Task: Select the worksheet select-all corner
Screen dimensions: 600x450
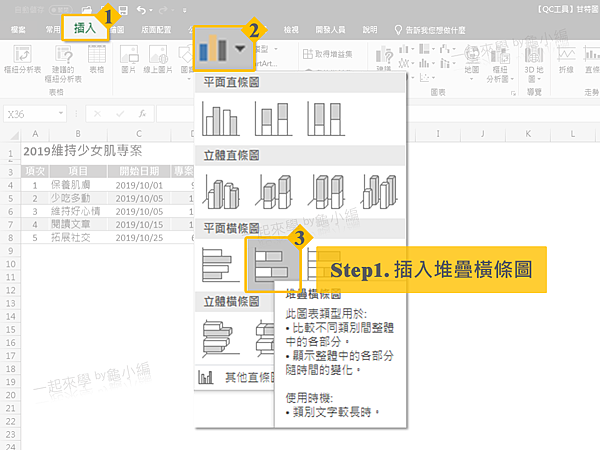Action: point(13,134)
